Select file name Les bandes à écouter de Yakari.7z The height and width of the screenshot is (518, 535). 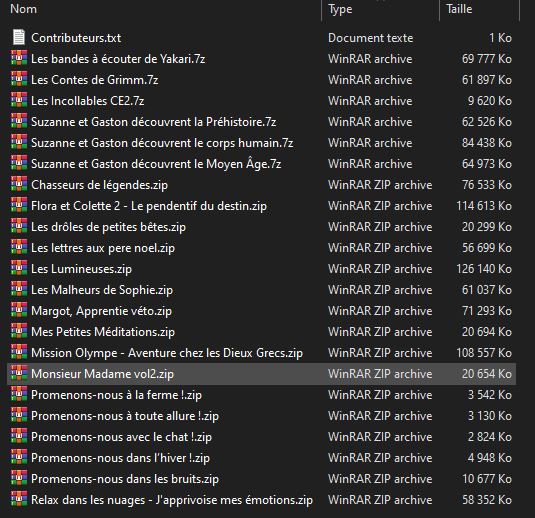118,59
